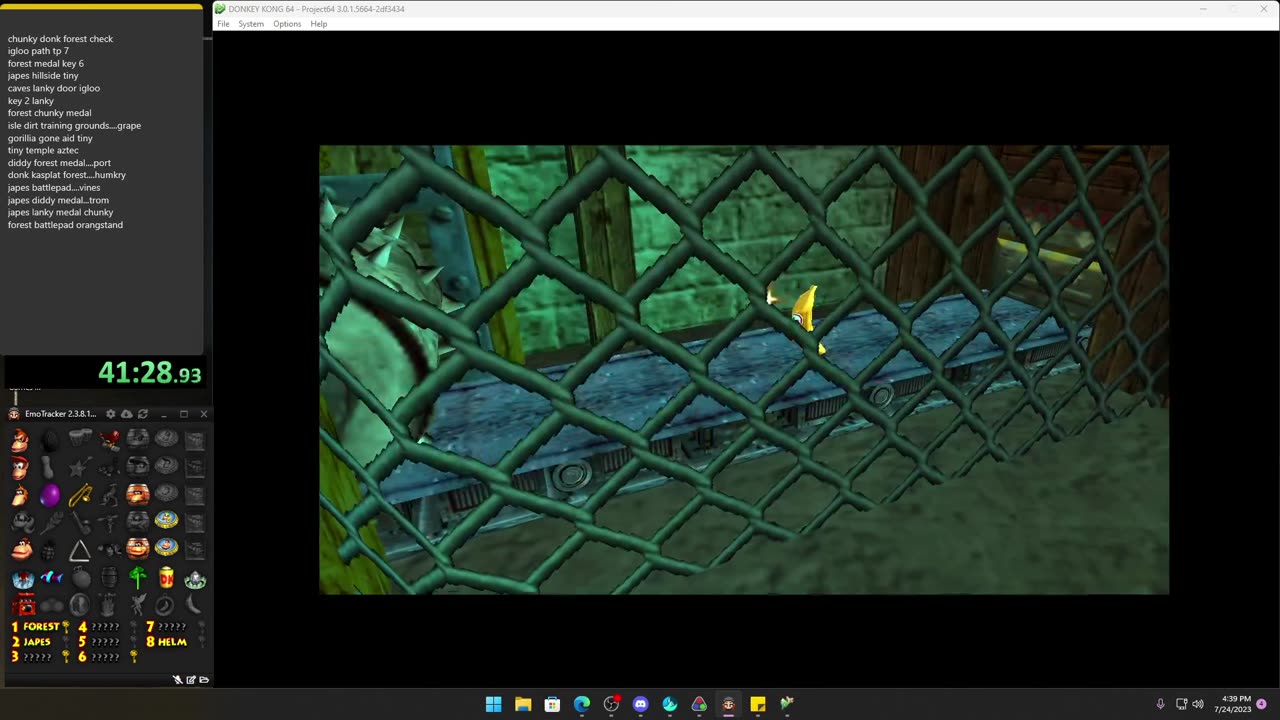Click the lit Lanky barrel icon
The width and height of the screenshot is (1280, 720).
click(x=138, y=494)
